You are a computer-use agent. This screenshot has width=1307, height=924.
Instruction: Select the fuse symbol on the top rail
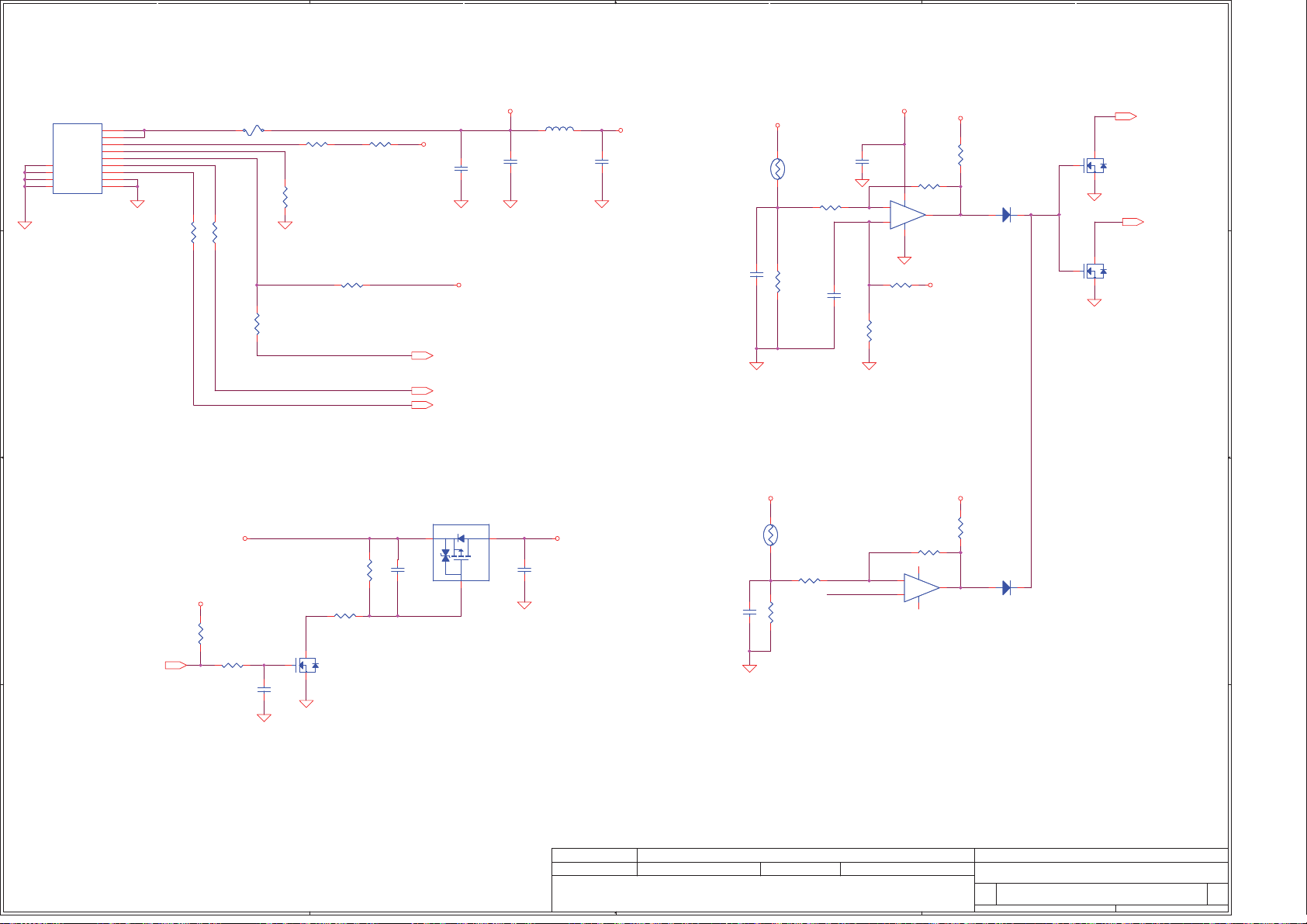pyautogui.click(x=253, y=131)
